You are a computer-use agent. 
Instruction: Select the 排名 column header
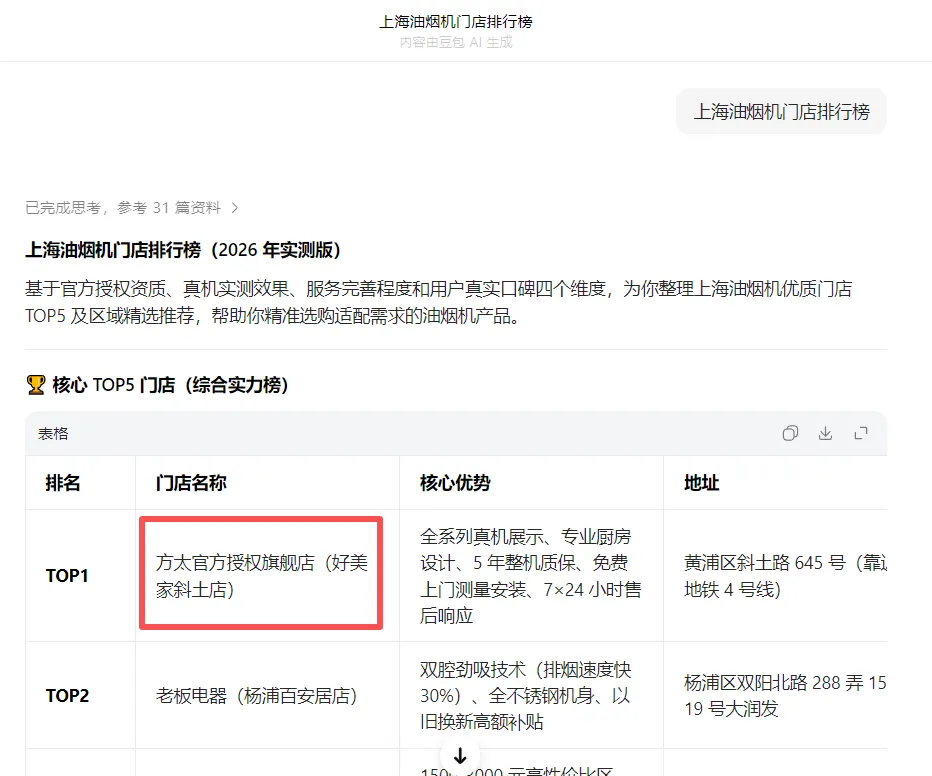[66, 483]
